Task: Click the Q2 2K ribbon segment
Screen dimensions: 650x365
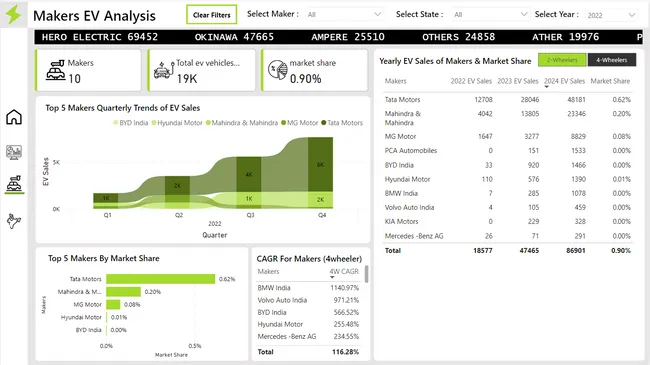Action: [177, 185]
